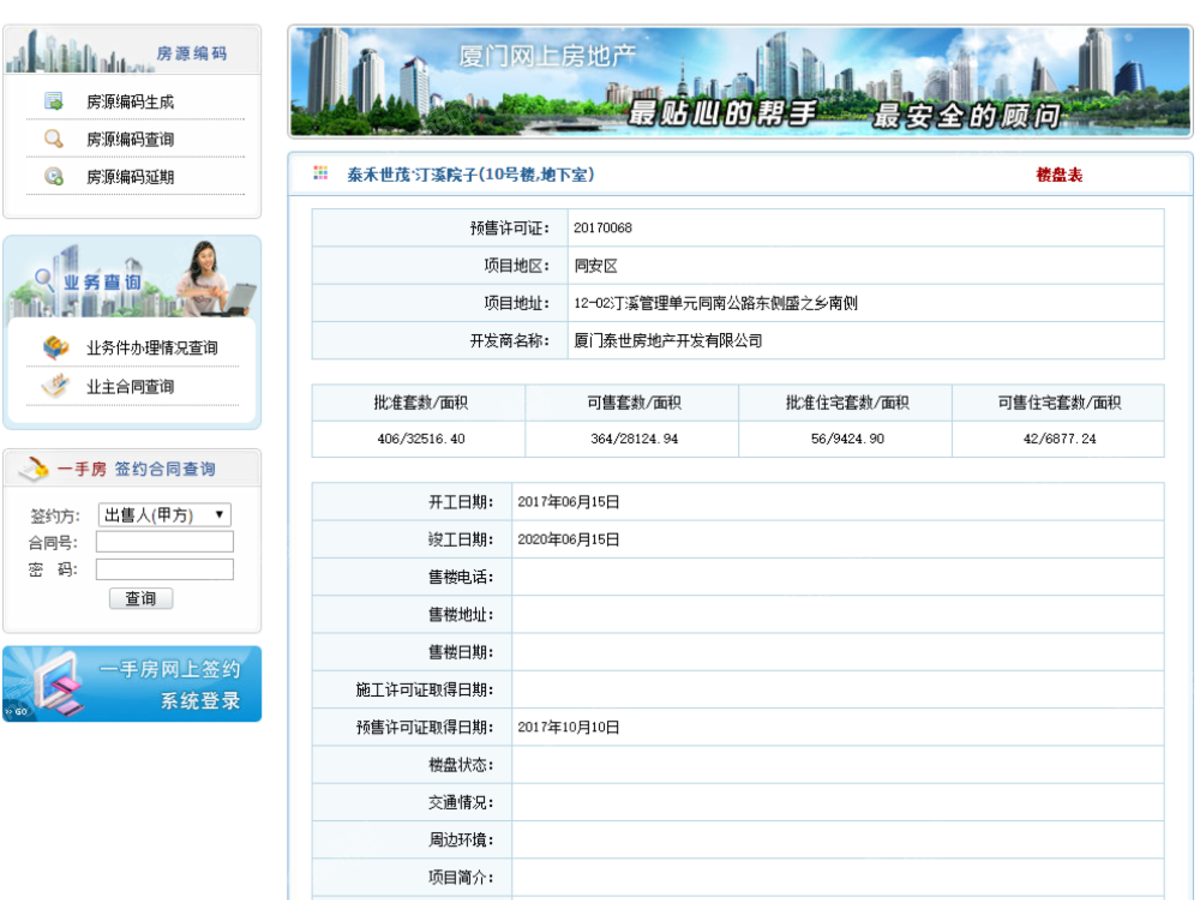Open 业主合同查询 link
Screen dimensions: 1200x900
tap(130, 387)
